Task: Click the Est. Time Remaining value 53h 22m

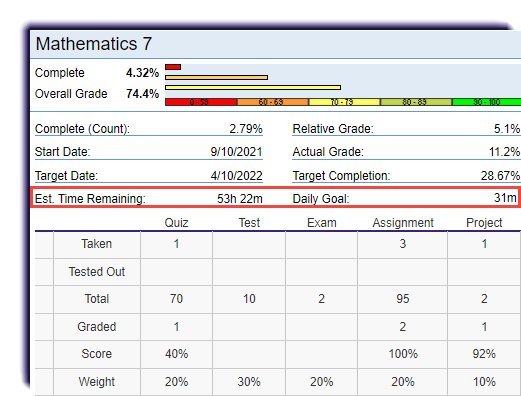Action: [240, 199]
